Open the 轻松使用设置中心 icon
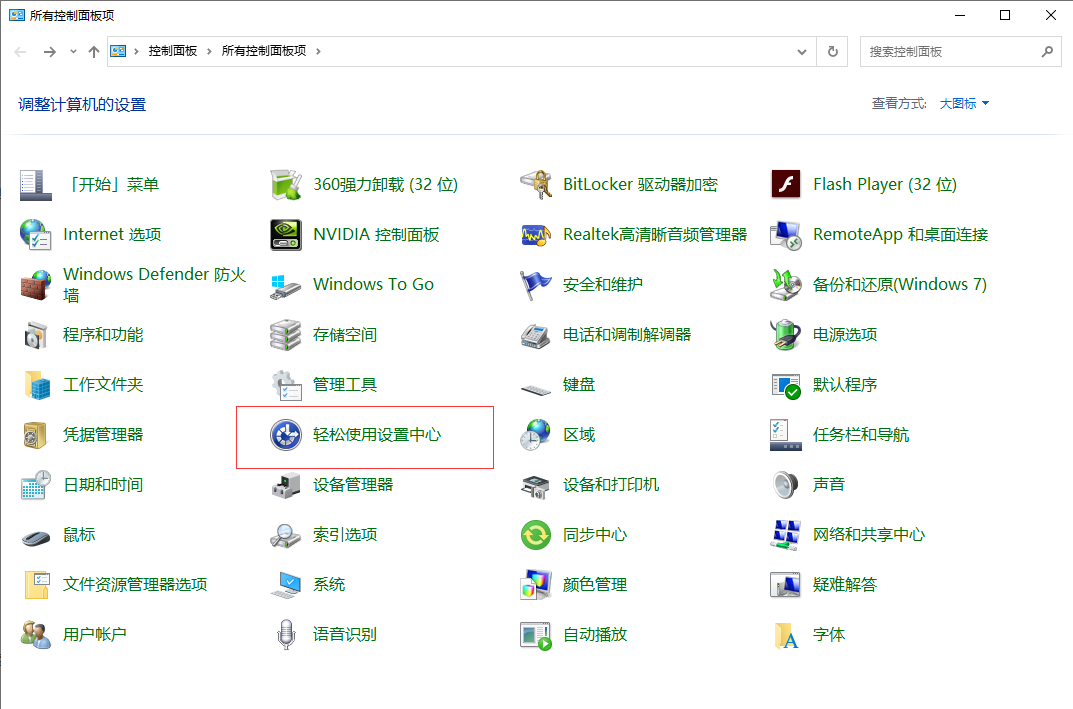The image size is (1073, 709). click(286, 435)
